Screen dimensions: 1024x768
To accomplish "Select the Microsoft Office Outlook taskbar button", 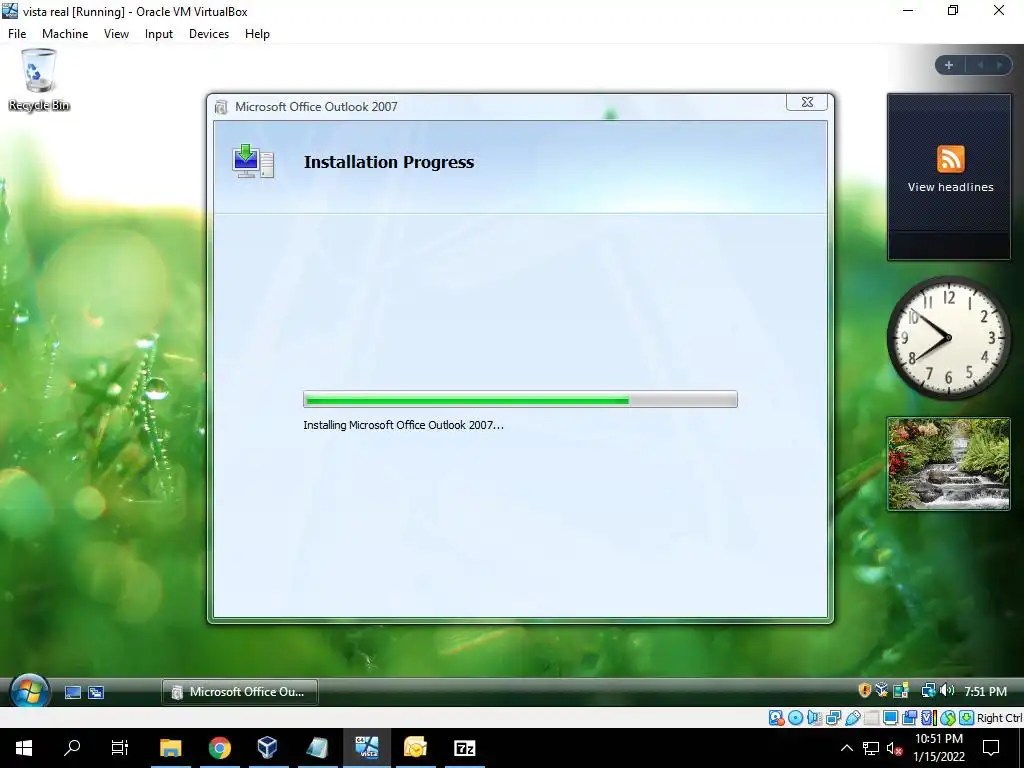I will click(x=240, y=692).
